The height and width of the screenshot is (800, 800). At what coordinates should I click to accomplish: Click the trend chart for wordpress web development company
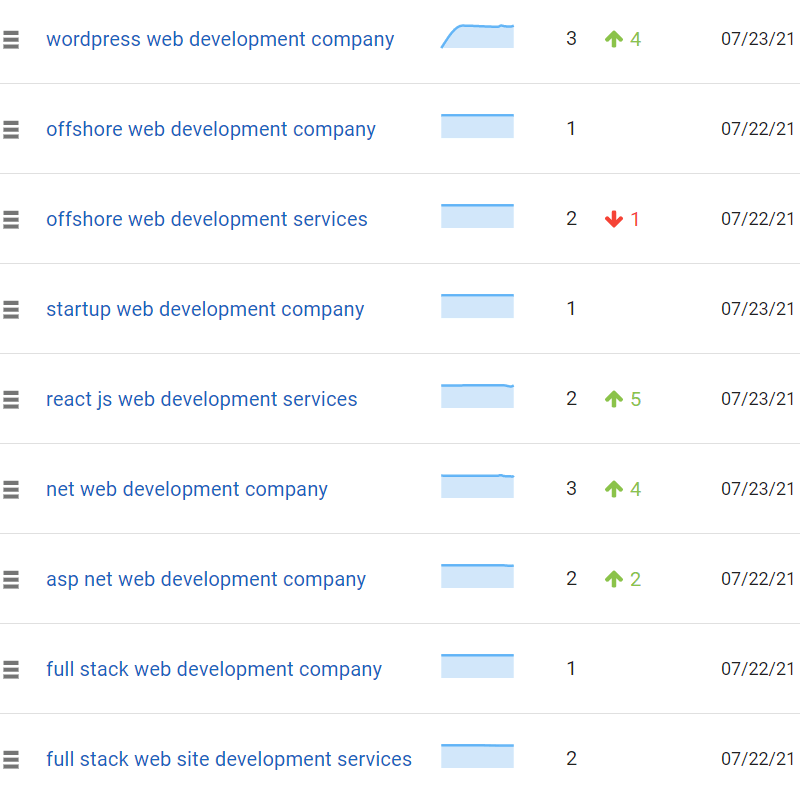[477, 38]
